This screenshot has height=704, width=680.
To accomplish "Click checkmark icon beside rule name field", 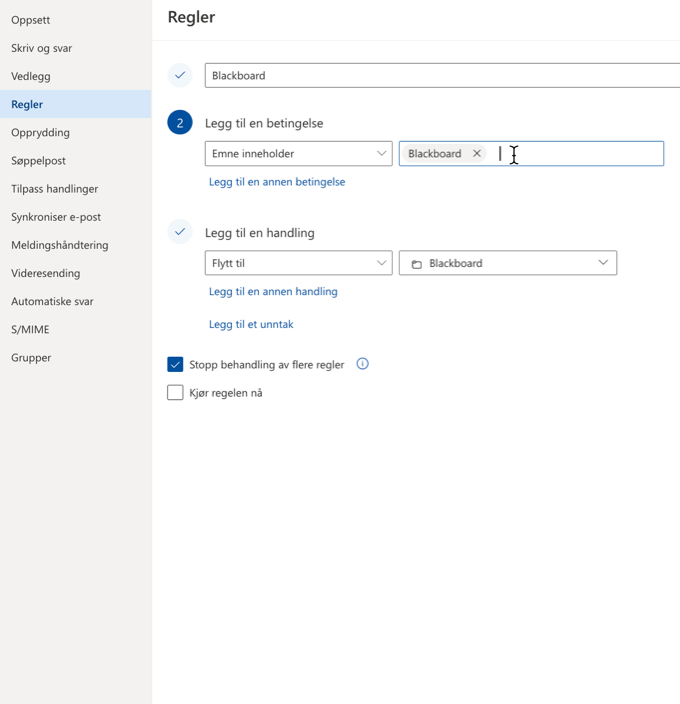I will [180, 75].
